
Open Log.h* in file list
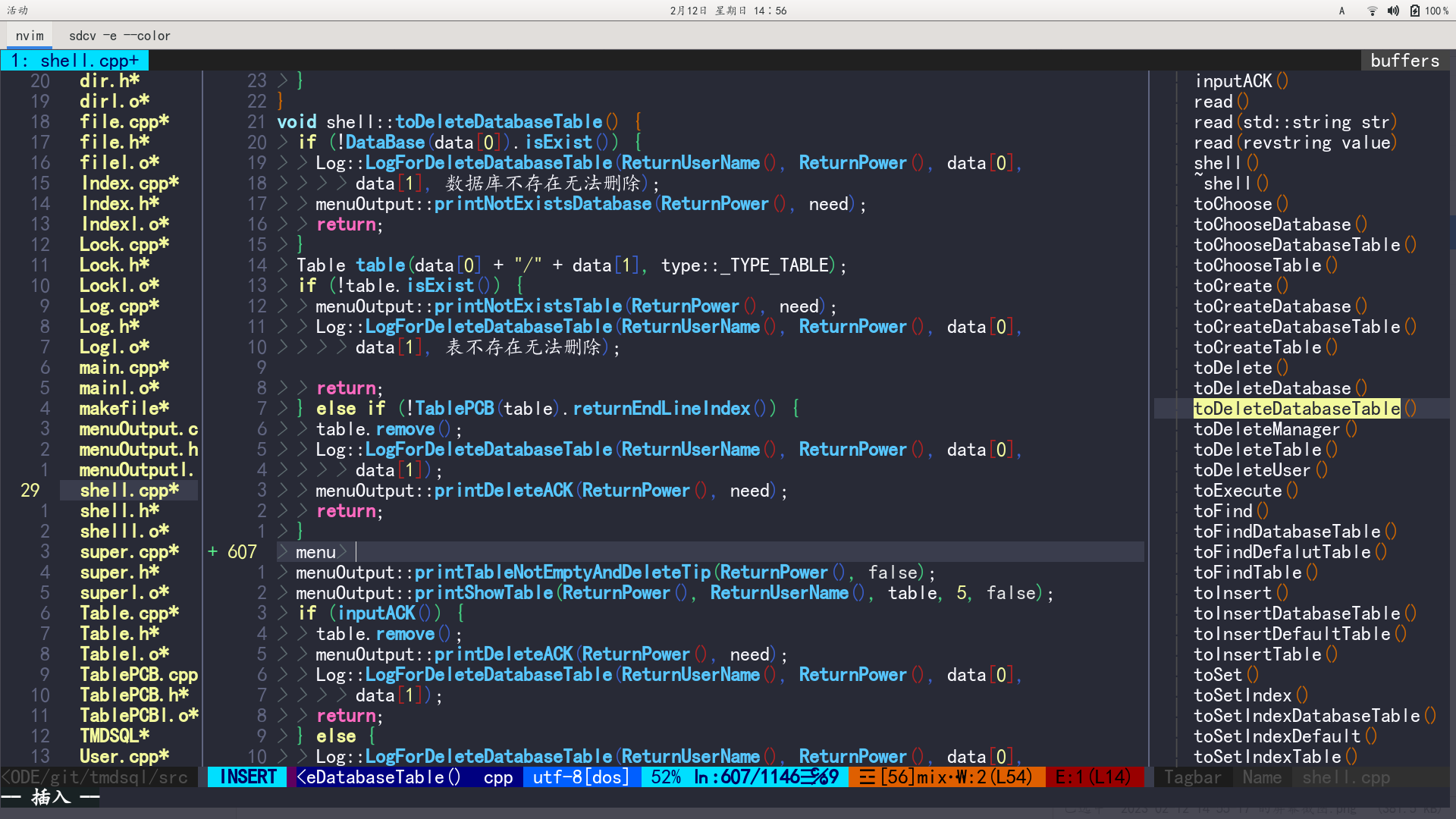coord(110,327)
